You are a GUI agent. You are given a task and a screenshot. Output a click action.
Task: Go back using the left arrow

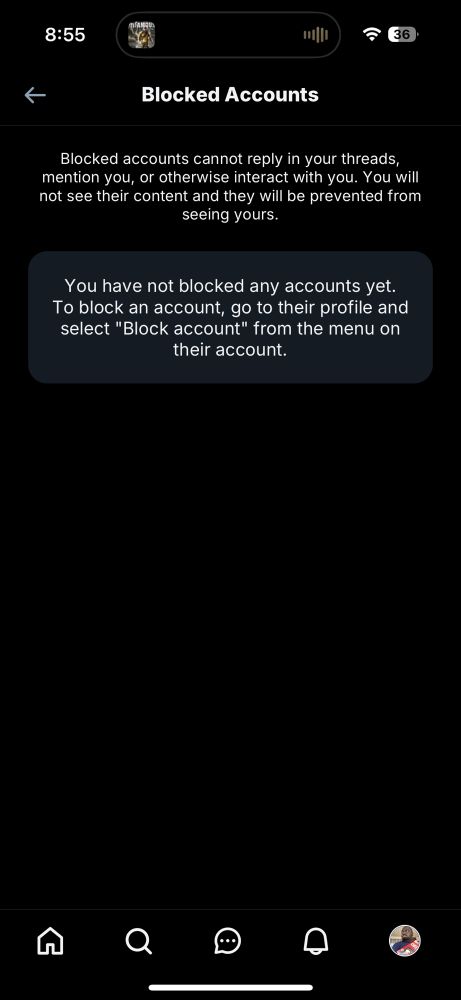coord(35,95)
